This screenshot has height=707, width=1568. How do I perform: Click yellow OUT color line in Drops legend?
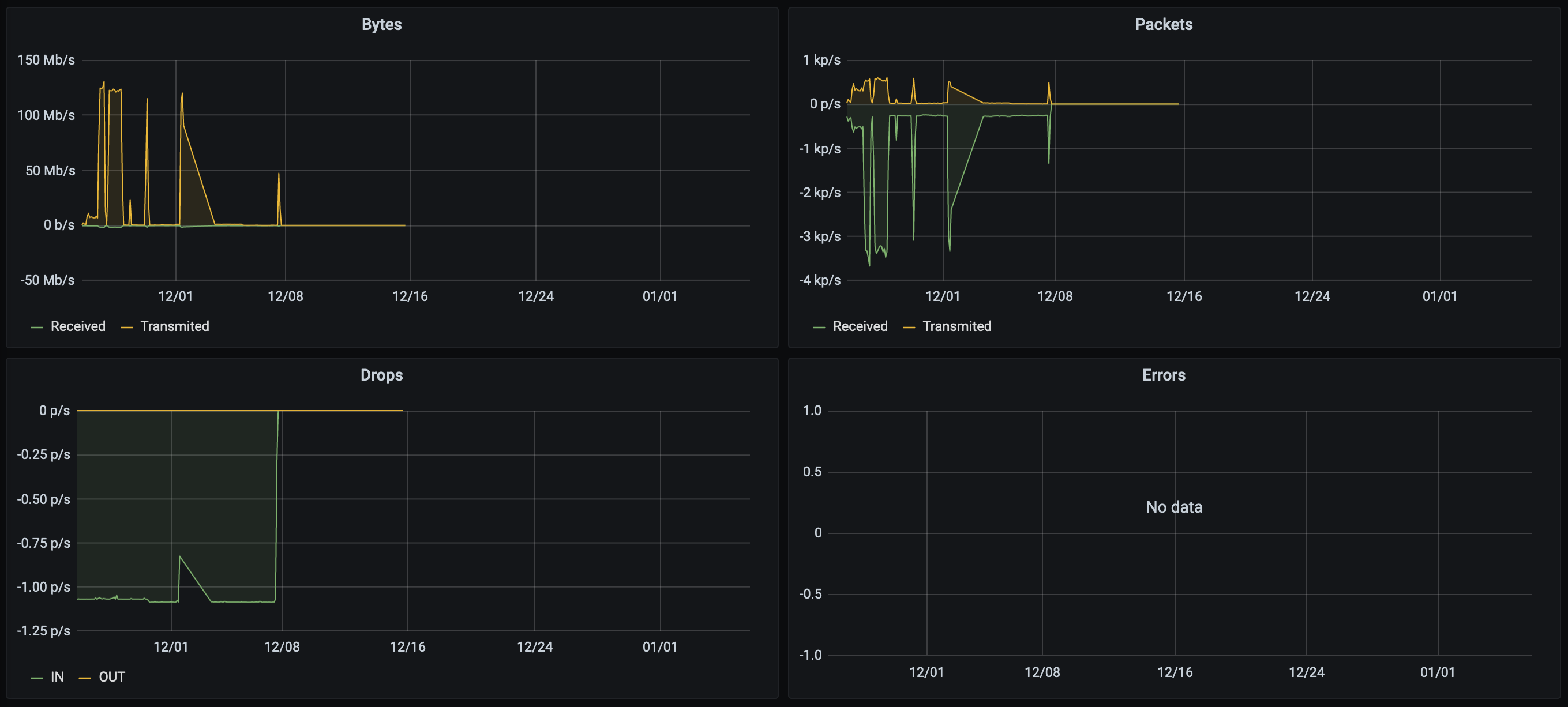pyautogui.click(x=85, y=678)
